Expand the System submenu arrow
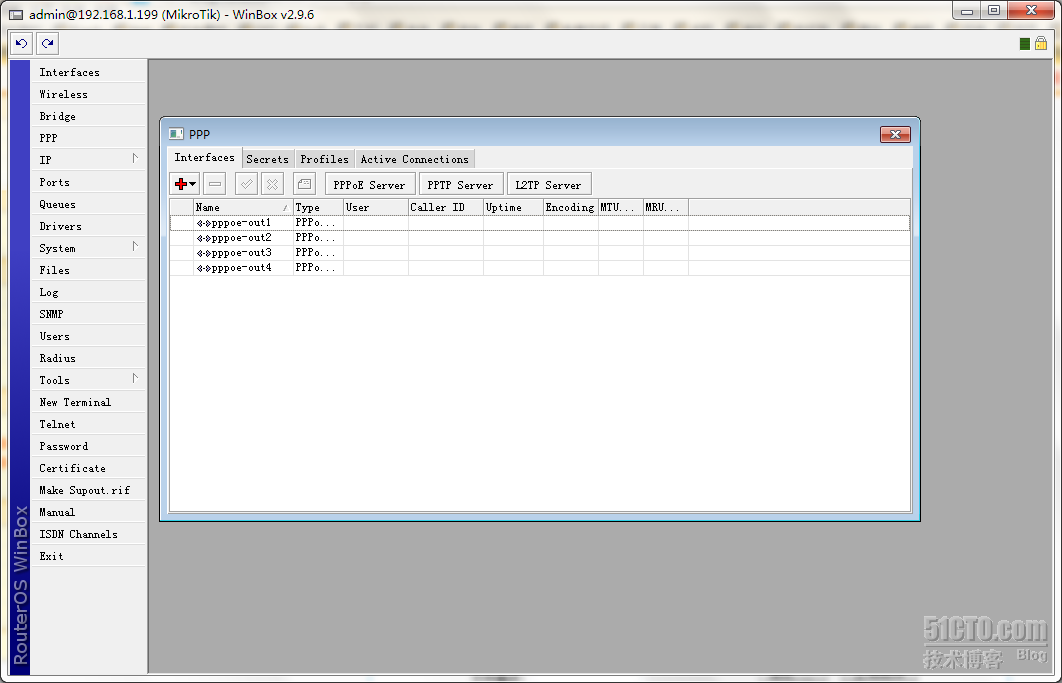This screenshot has width=1062, height=683. [135, 247]
